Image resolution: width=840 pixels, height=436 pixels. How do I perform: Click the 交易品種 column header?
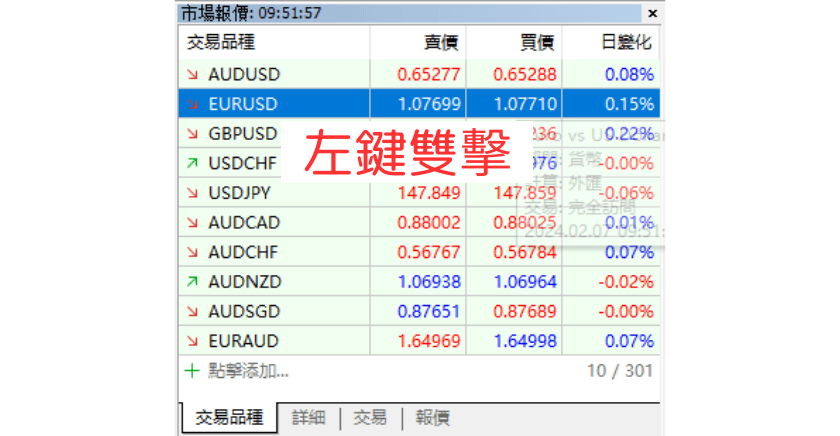220,43
